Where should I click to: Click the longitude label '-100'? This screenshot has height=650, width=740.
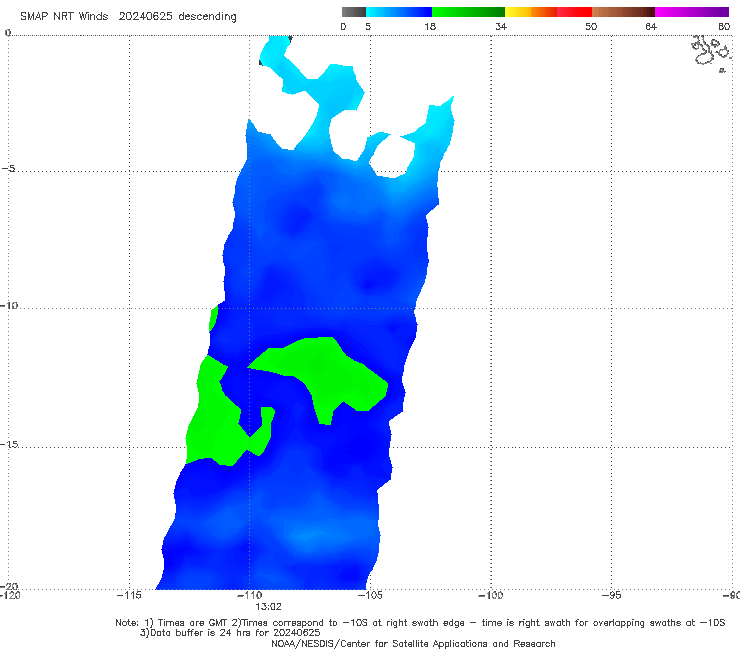(490, 595)
